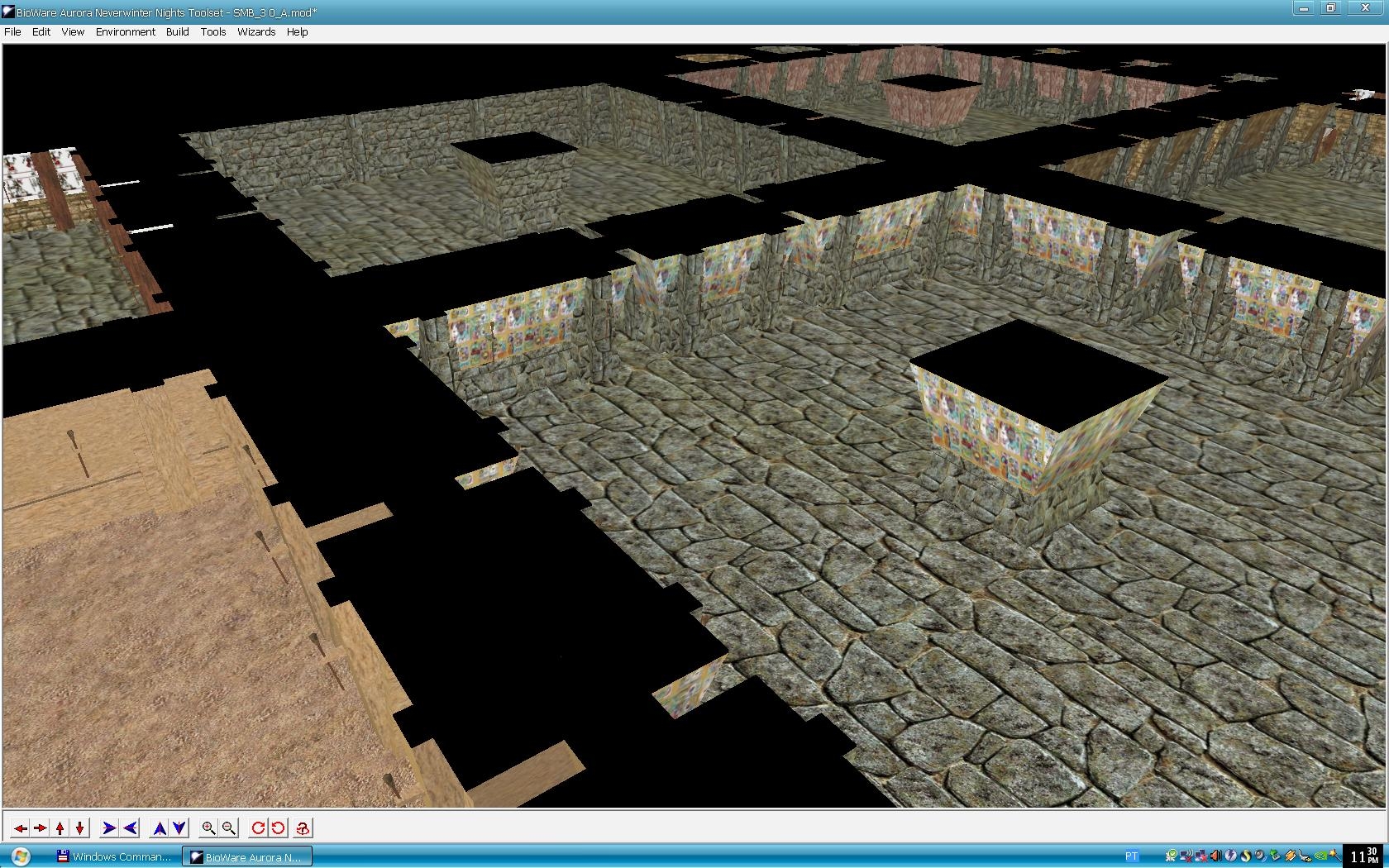Click the blue downward arrowhead button
The height and width of the screenshot is (868, 1389).
click(x=179, y=827)
